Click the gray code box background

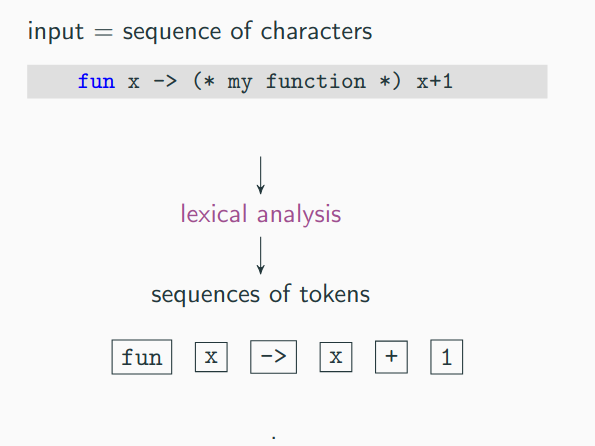point(287,82)
